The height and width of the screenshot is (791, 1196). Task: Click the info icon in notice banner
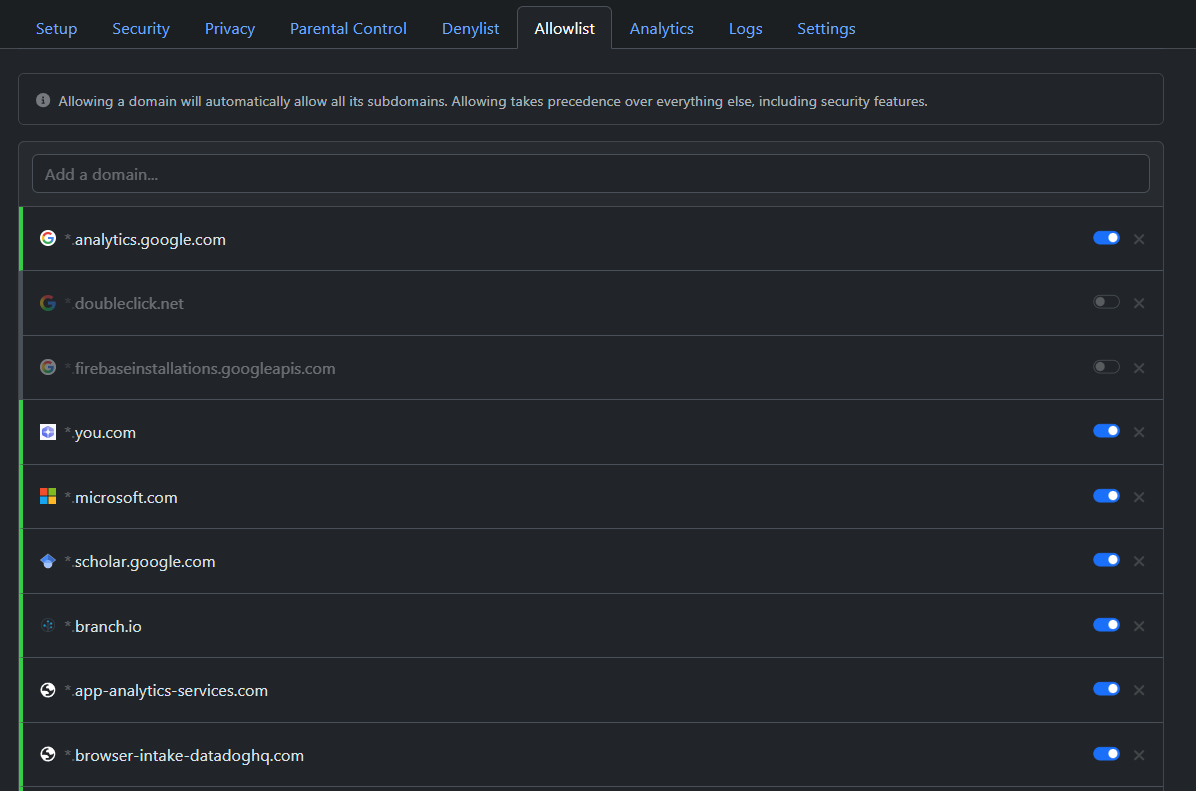(x=43, y=100)
